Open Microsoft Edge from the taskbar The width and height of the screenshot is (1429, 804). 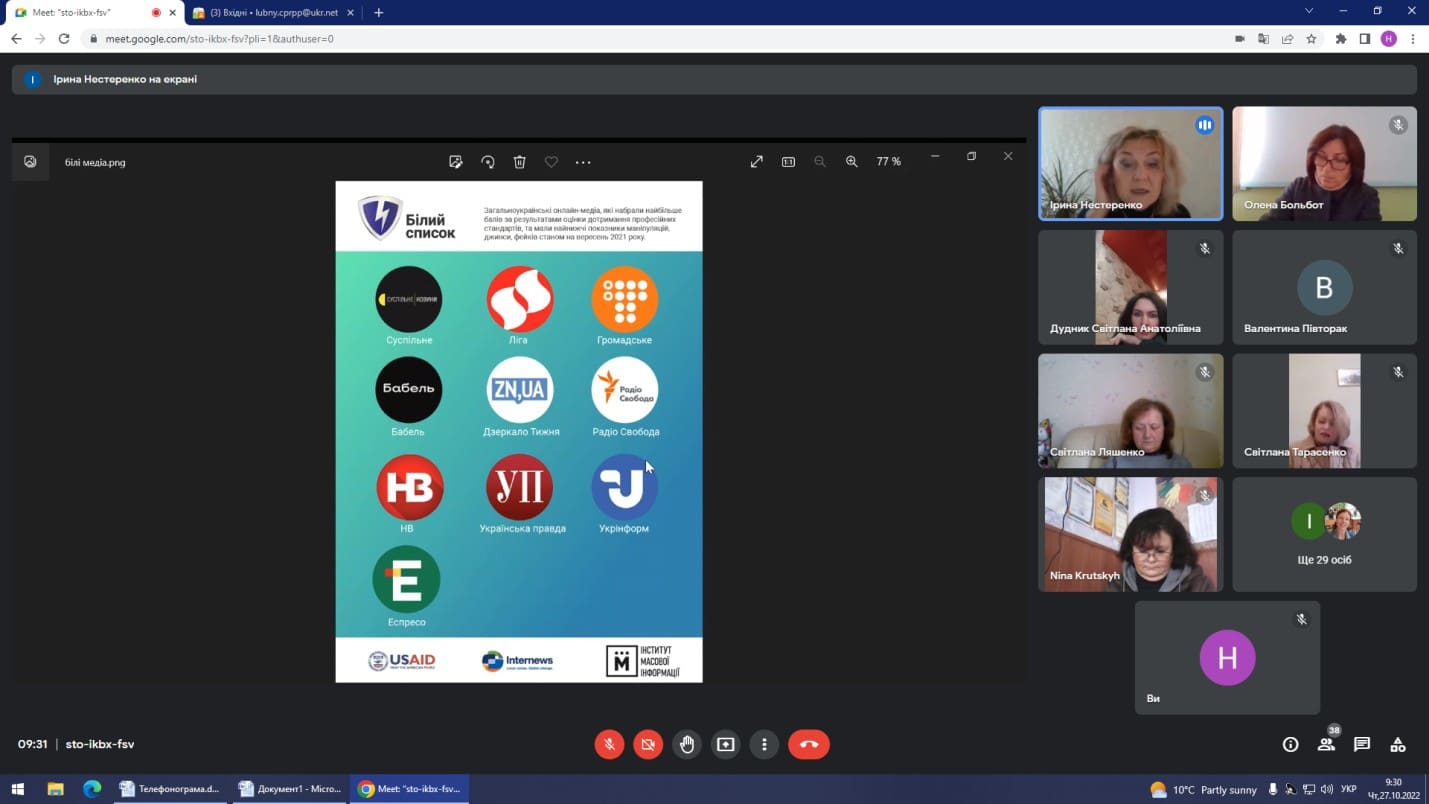click(x=92, y=789)
